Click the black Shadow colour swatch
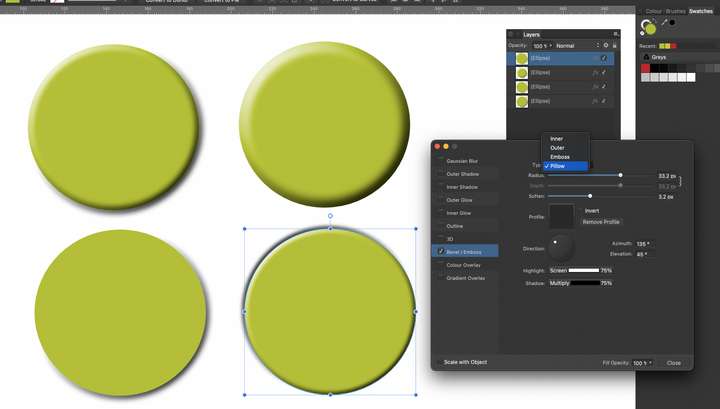The image size is (720, 409). (x=585, y=283)
